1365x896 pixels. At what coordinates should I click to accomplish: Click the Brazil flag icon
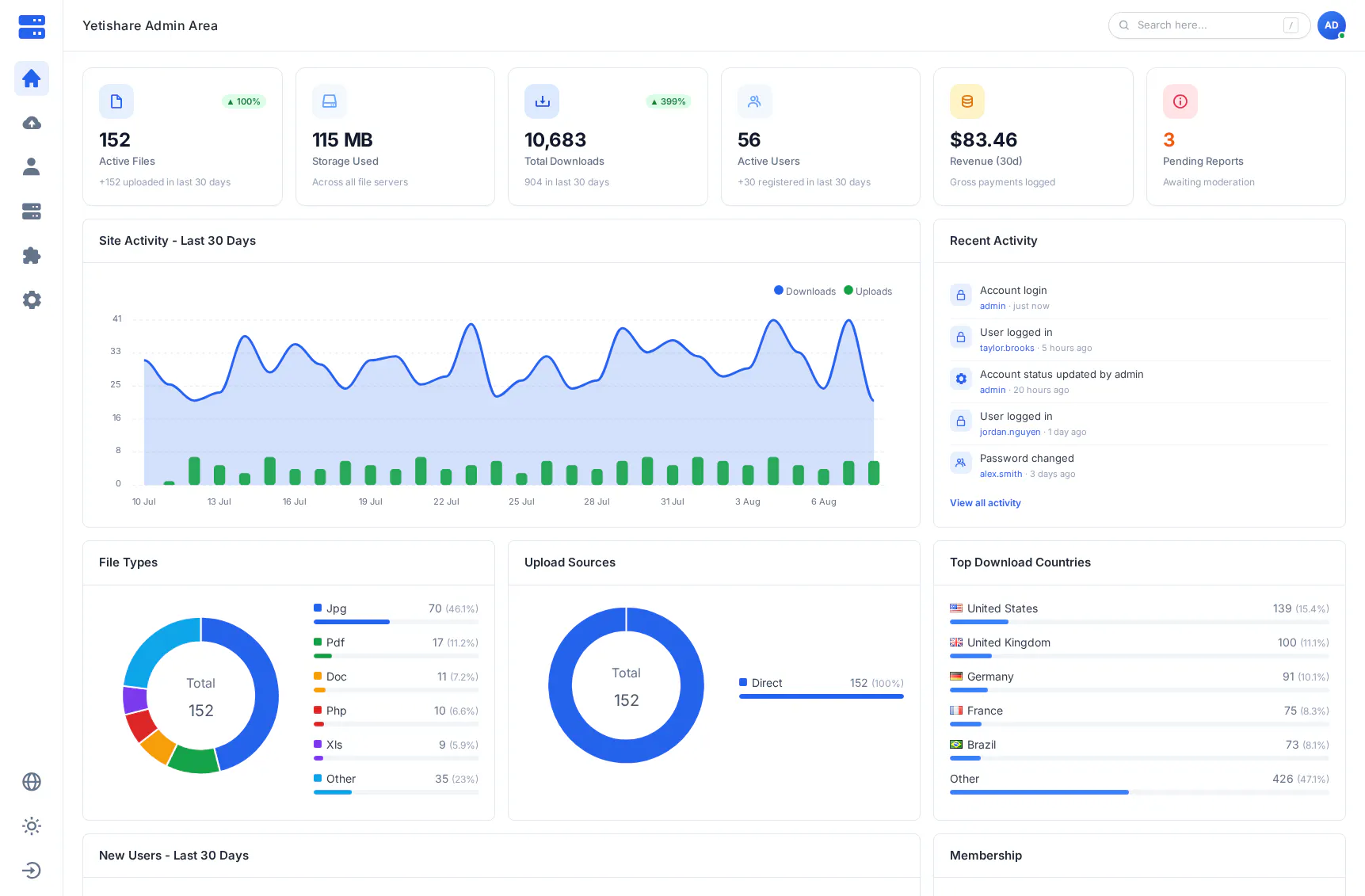pyautogui.click(x=956, y=745)
